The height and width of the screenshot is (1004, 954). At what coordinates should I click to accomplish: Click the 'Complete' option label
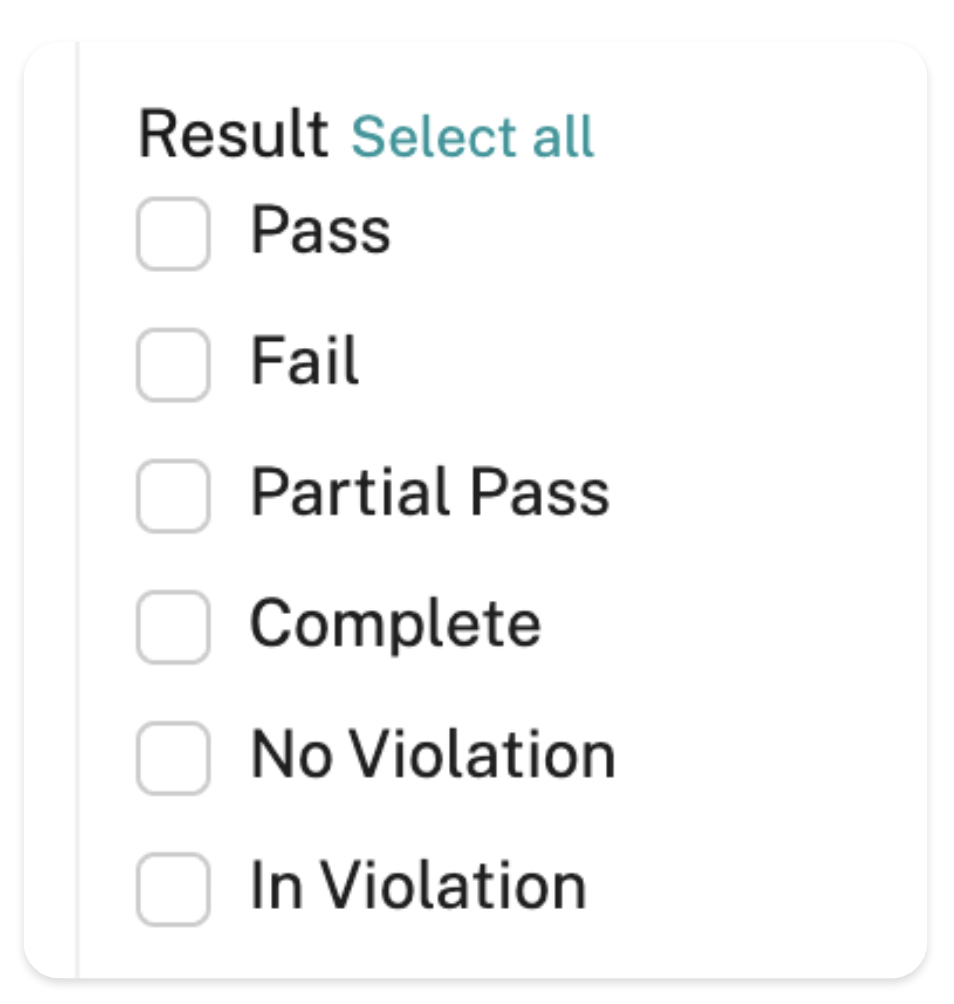point(395,625)
